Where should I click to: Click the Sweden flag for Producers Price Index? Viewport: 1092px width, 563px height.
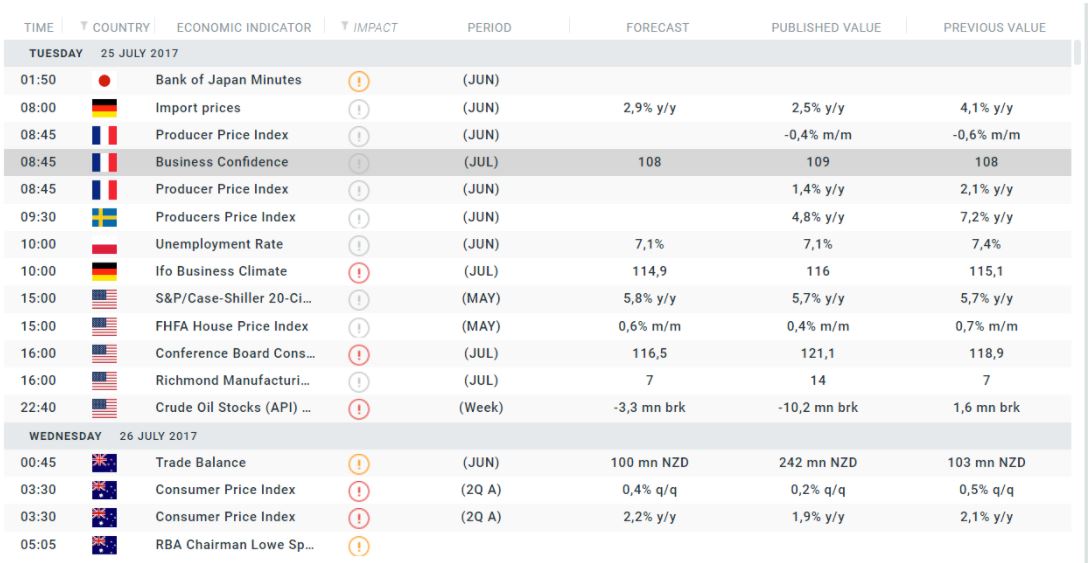click(104, 217)
